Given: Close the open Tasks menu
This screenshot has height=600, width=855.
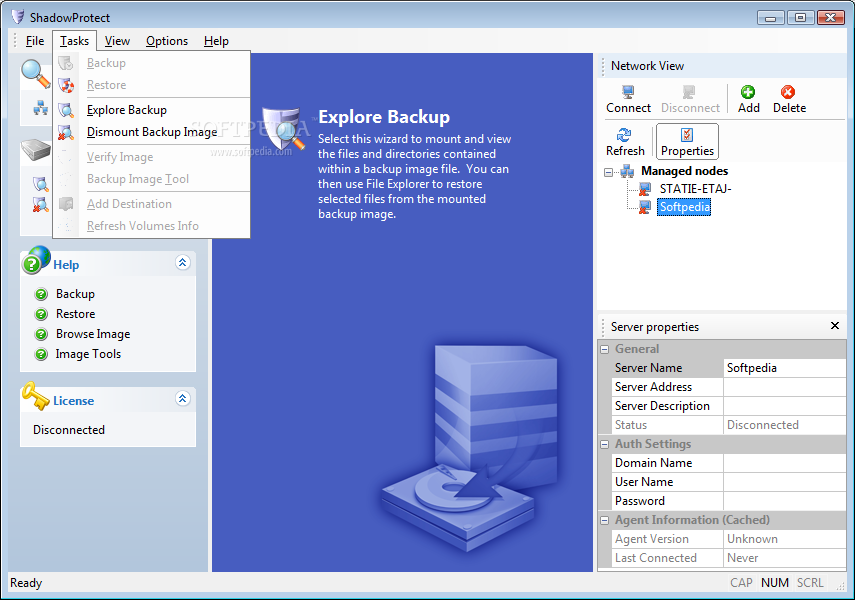Looking at the screenshot, I should coord(74,41).
